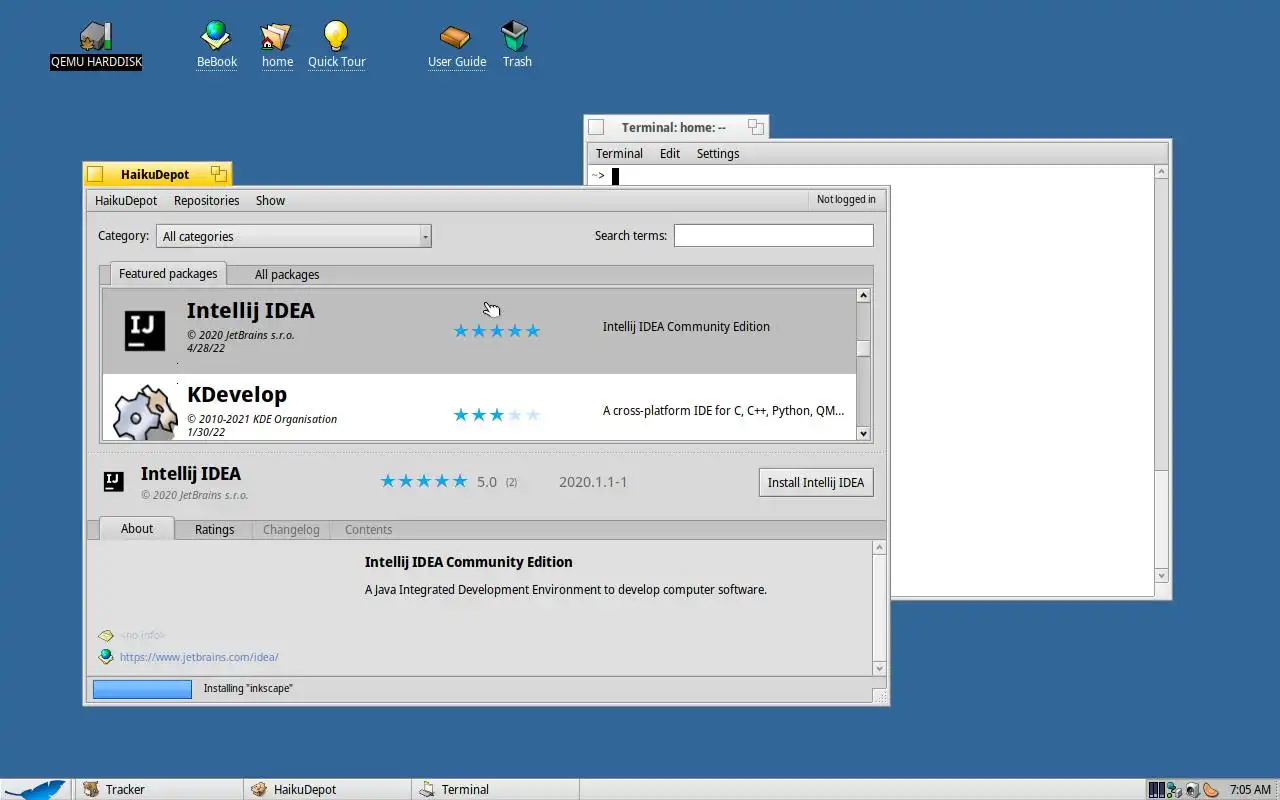Click the Intellij IDEA five-star rating in list
1280x800 pixels.
(x=497, y=330)
